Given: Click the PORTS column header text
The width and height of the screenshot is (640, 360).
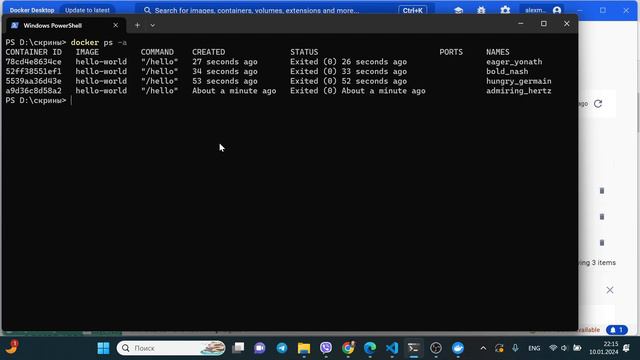Looking at the screenshot, I should point(451,52).
